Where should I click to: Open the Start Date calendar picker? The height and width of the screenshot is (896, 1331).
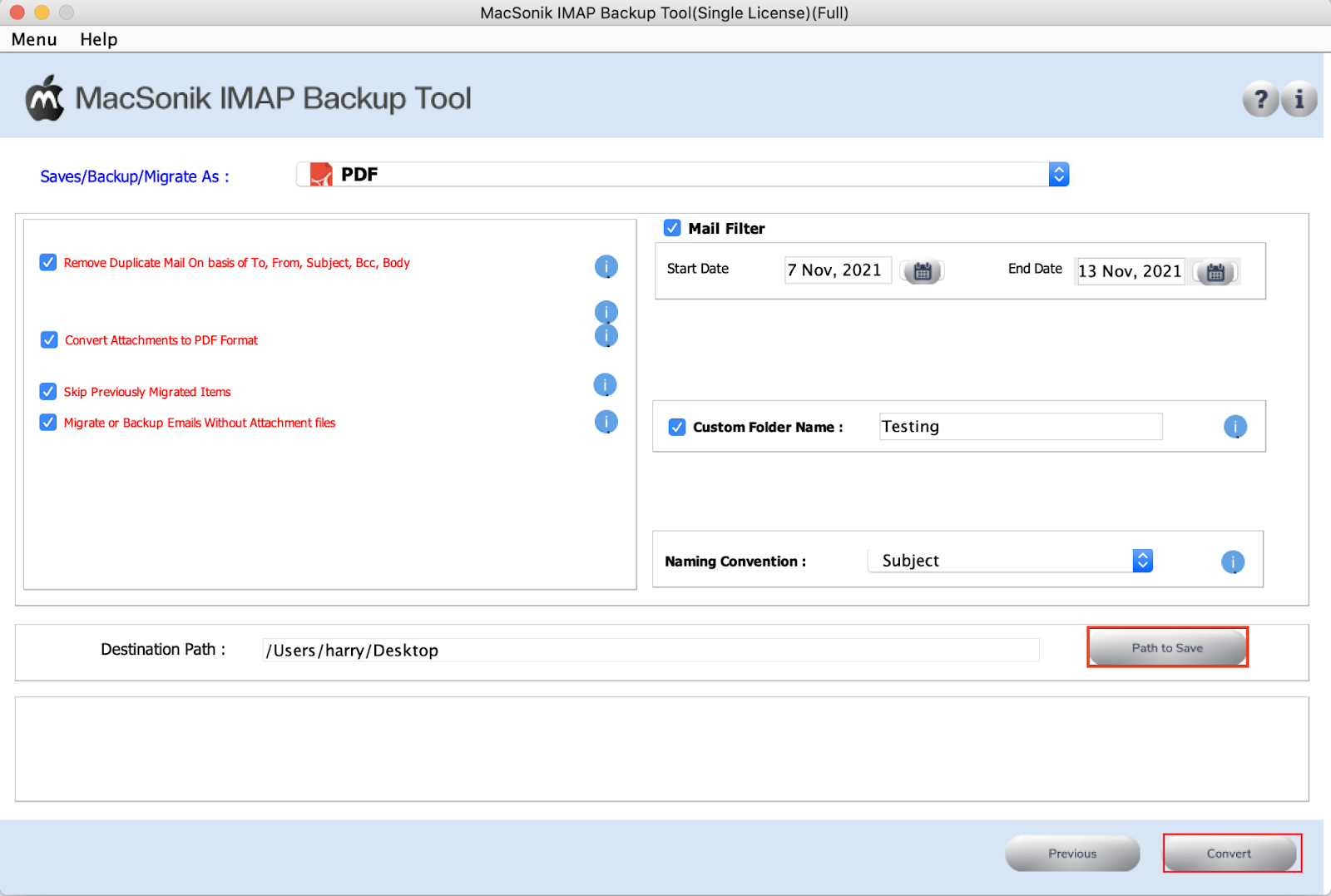coord(922,271)
